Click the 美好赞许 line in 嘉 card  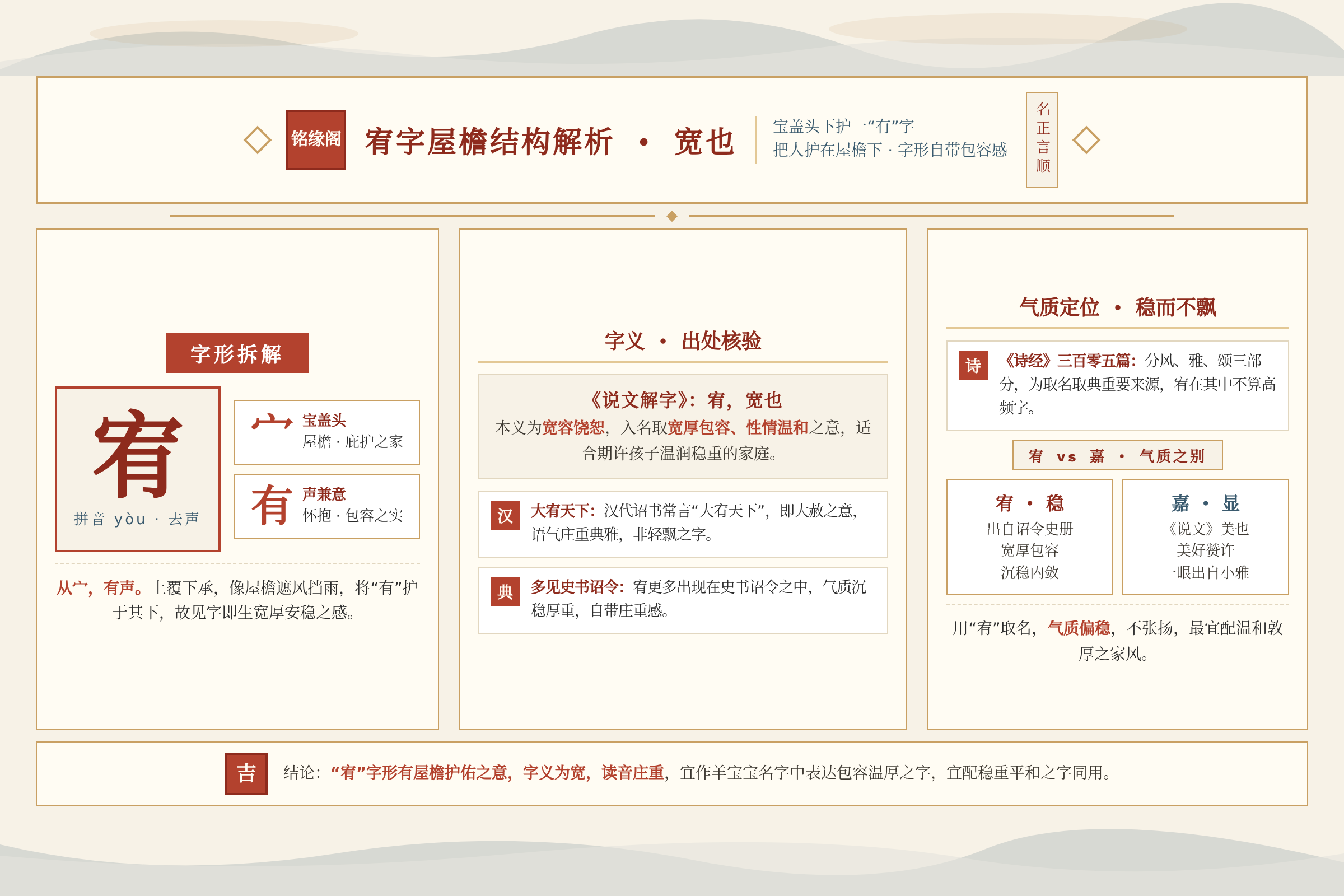pyautogui.click(x=1205, y=550)
